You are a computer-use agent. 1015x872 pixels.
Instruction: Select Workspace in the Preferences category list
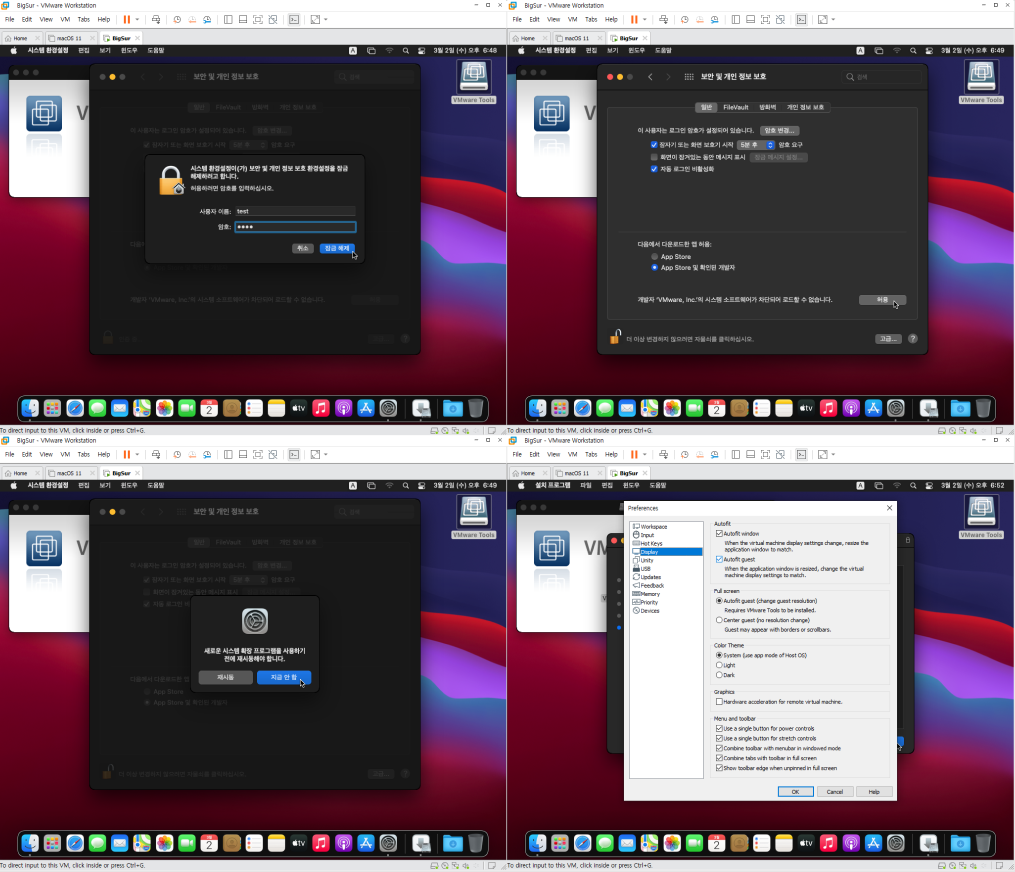click(653, 526)
